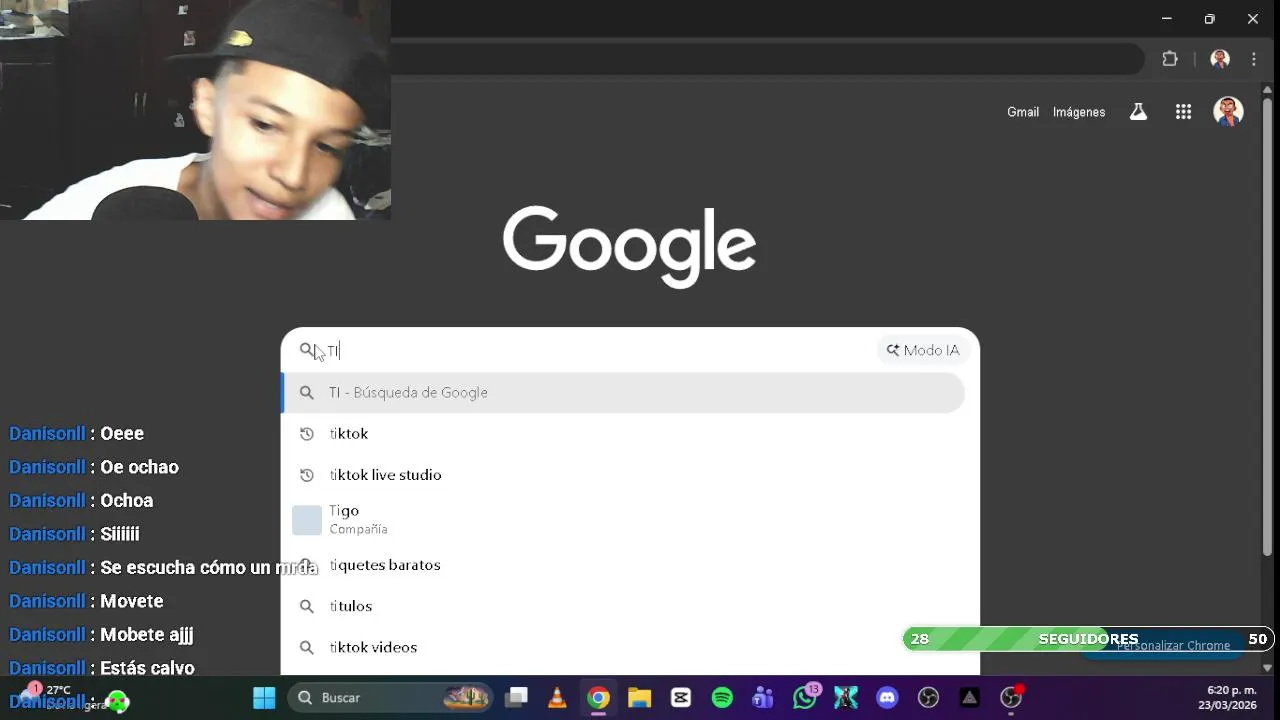Open OBS Studio from taskbar

pyautogui.click(x=928, y=698)
